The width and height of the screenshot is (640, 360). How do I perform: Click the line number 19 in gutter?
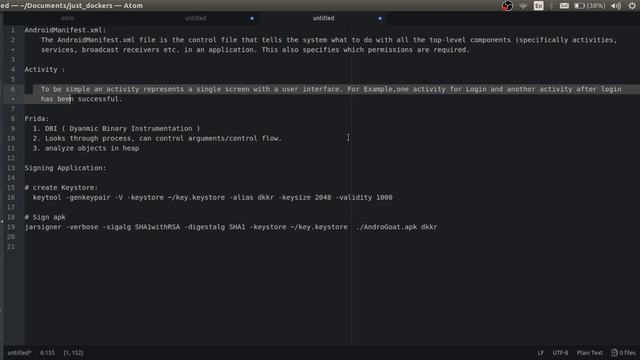tap(11, 227)
